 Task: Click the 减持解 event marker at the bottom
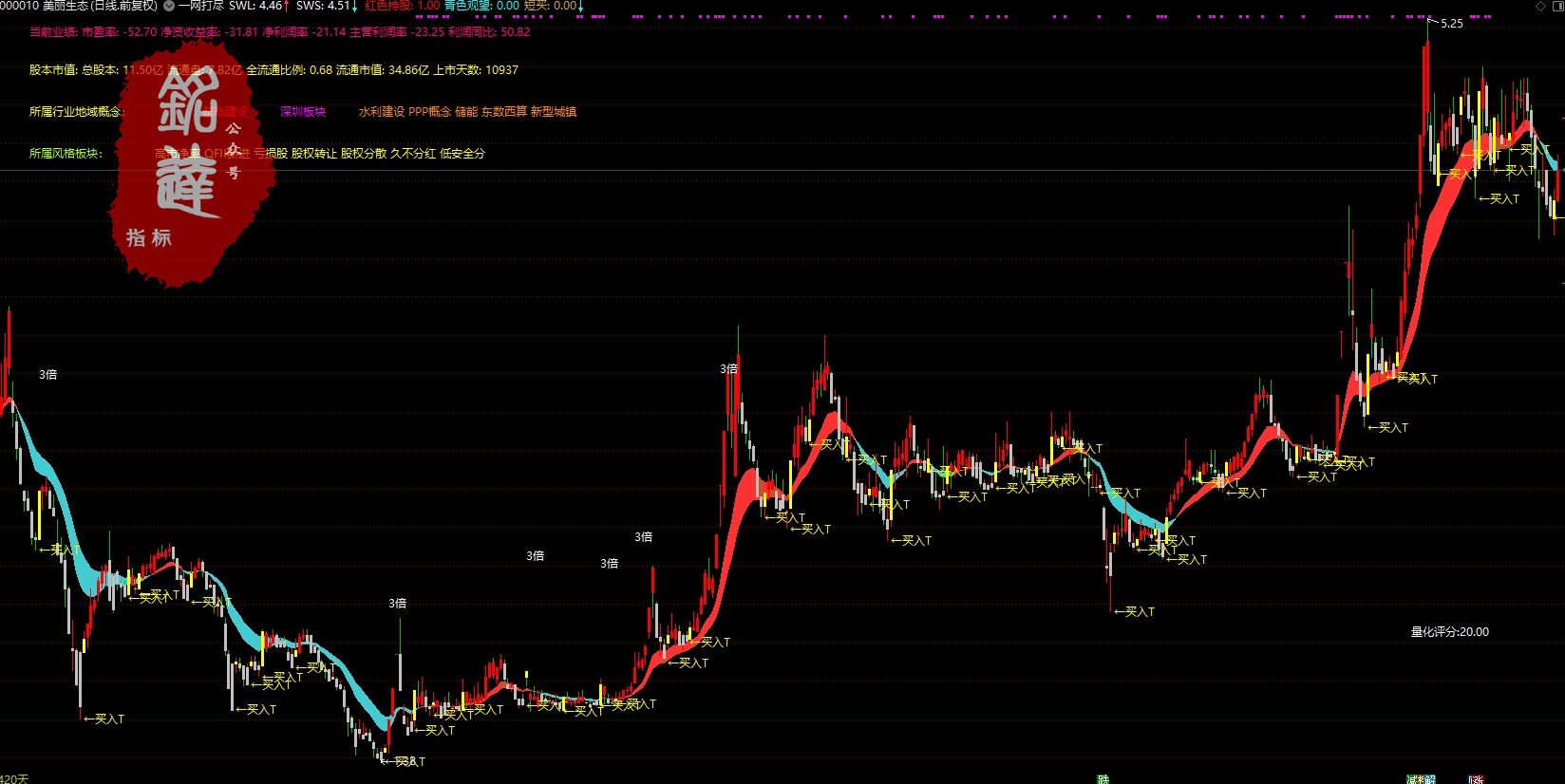[x=1421, y=779]
